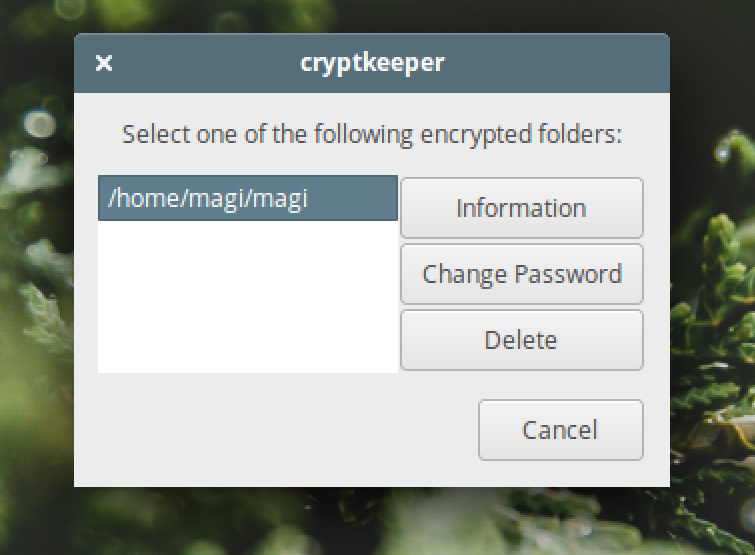Screen dimensions: 755x555
Task: Close the cryptkeeper dialog with the X icon
Action: 104,63
